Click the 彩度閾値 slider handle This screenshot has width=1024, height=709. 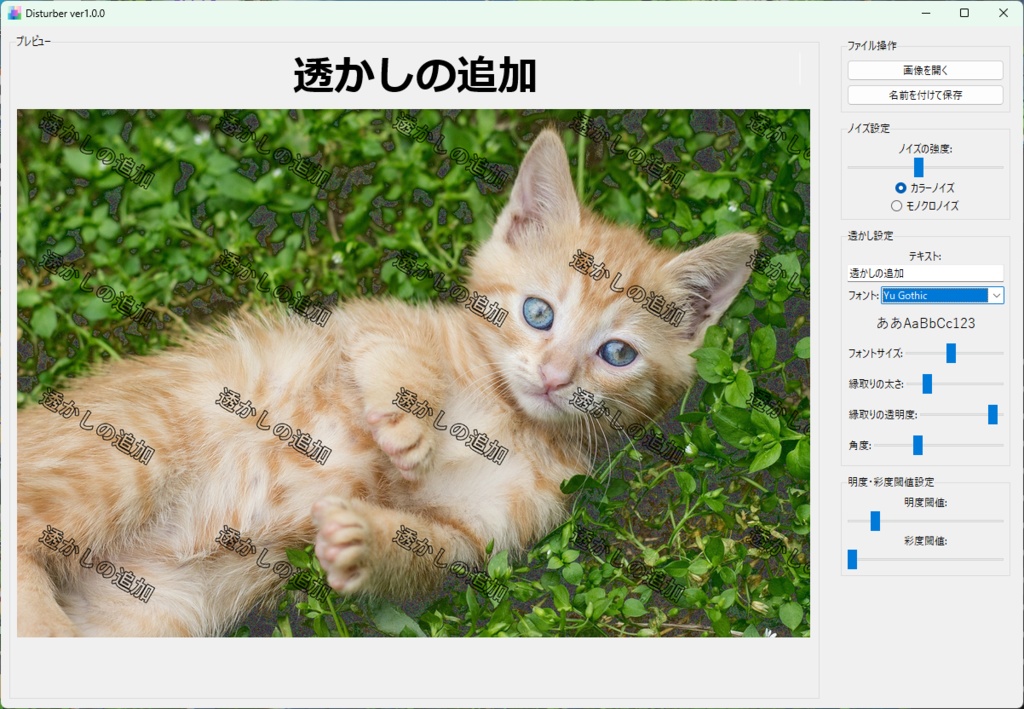[852, 559]
